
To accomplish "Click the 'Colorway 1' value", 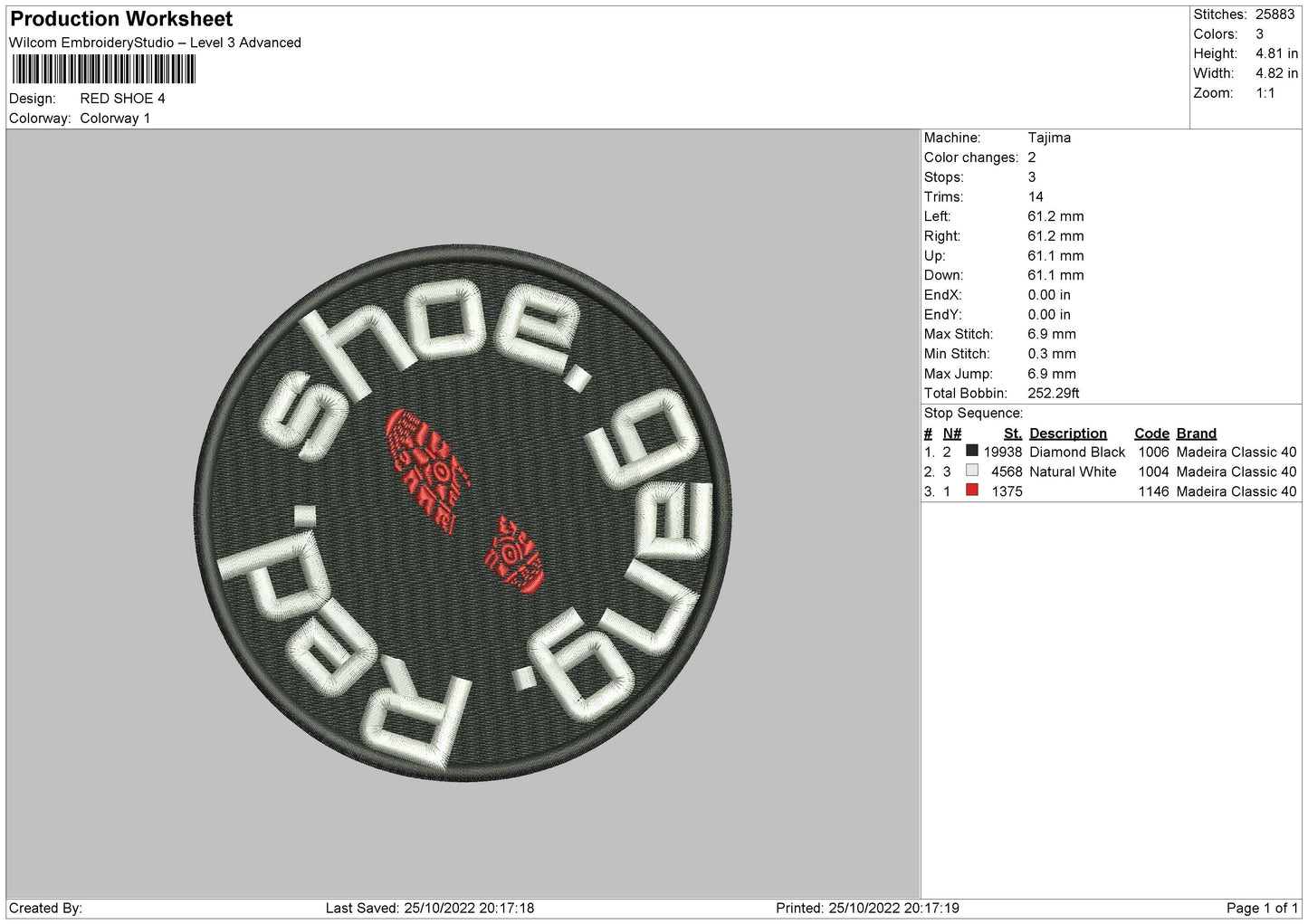I will [116, 119].
